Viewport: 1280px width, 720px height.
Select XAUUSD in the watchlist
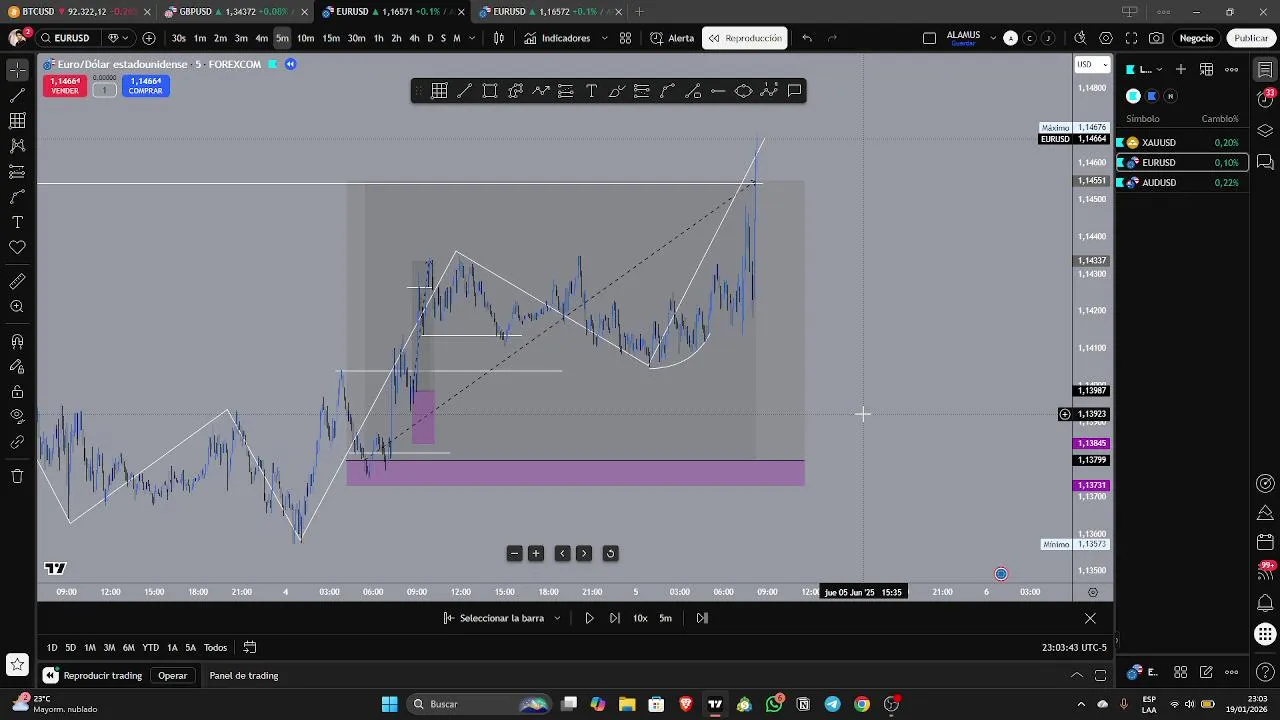point(1182,143)
